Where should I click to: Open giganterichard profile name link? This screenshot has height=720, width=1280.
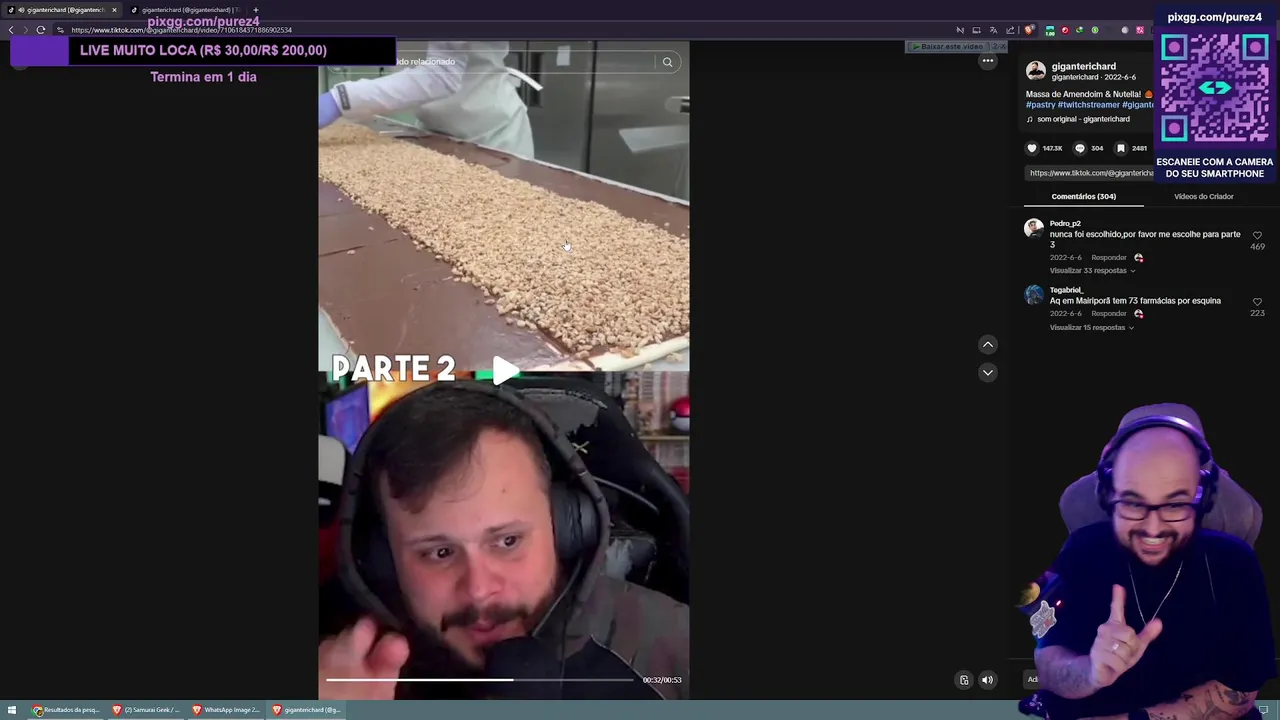[1083, 66]
